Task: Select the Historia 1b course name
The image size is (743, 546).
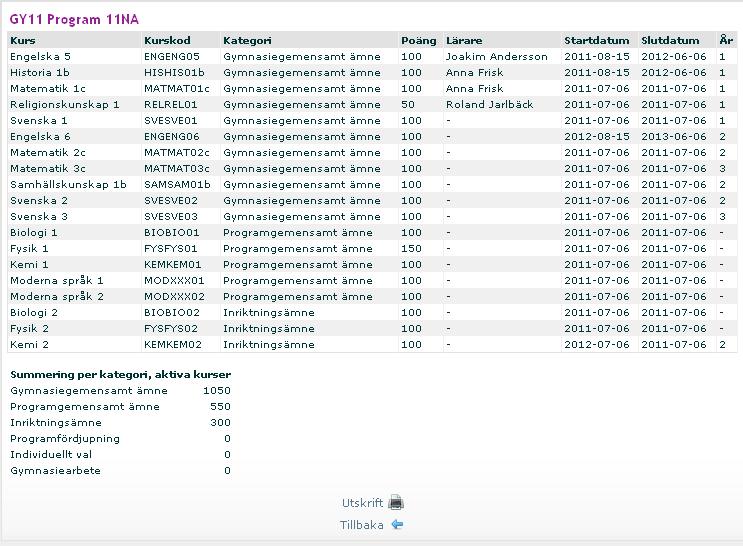Action: click(40, 73)
